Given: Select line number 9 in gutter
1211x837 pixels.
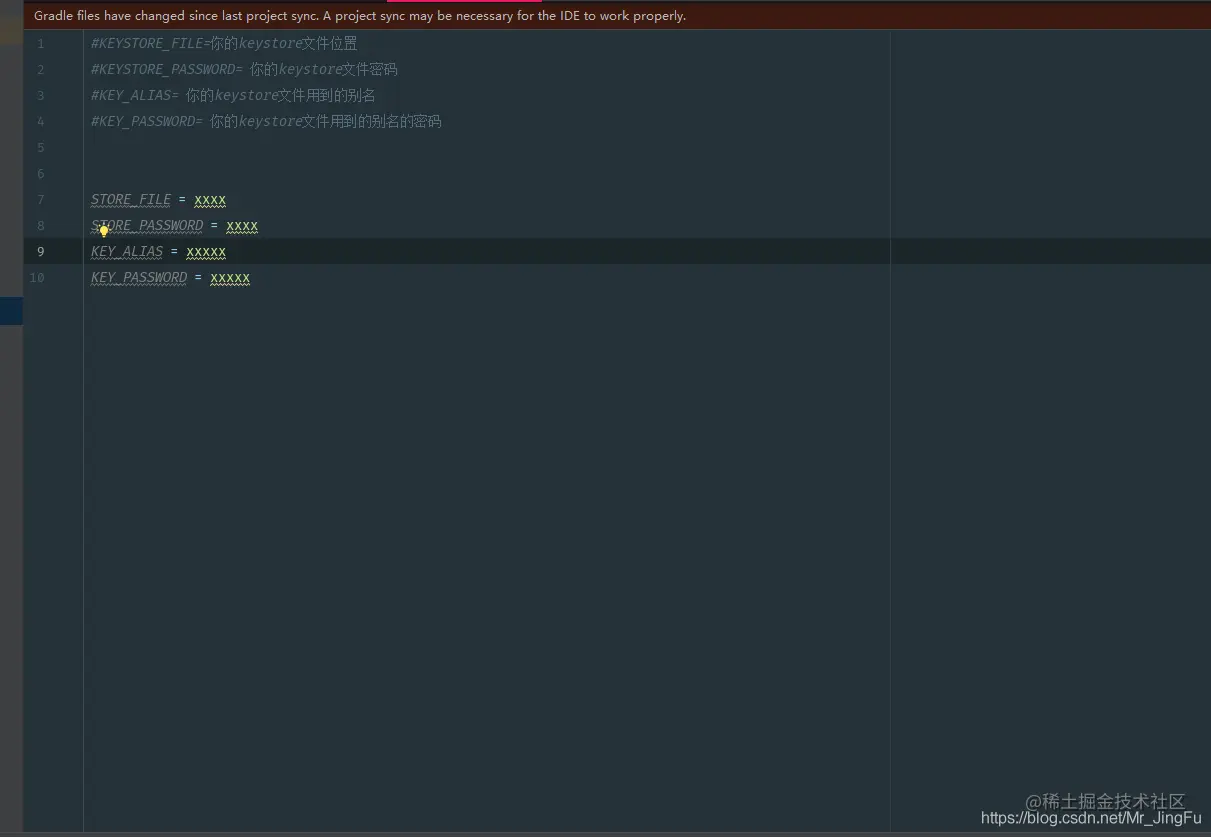Looking at the screenshot, I should (x=41, y=252).
